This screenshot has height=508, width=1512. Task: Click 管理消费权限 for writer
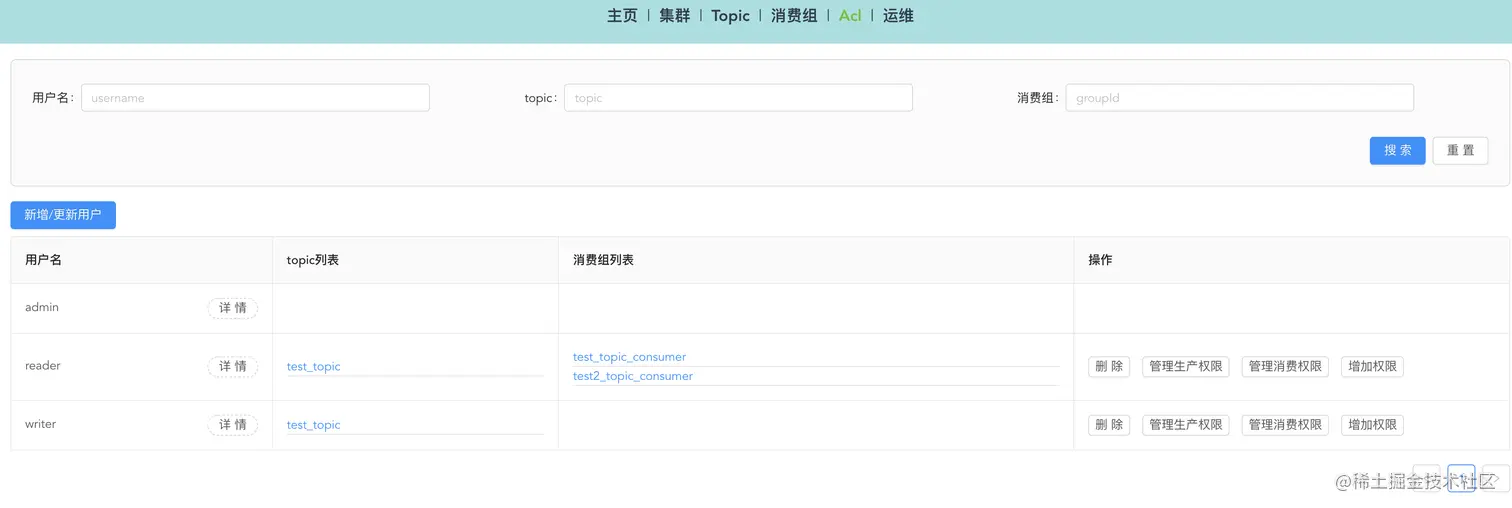coord(1285,425)
